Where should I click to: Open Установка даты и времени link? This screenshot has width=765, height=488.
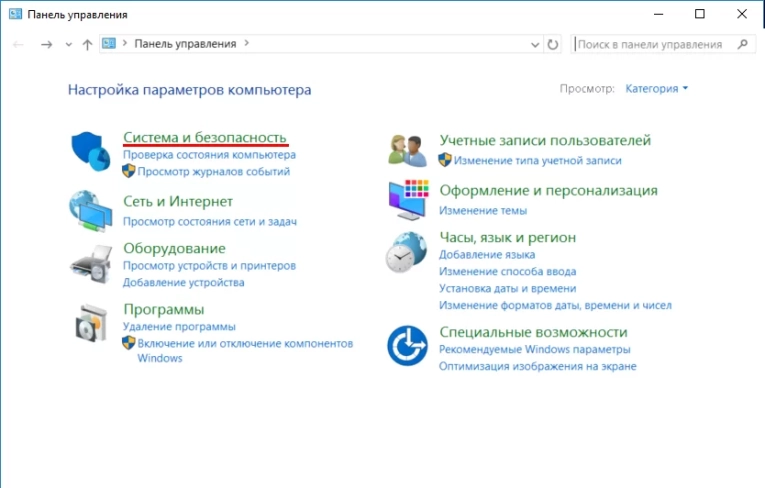507,288
